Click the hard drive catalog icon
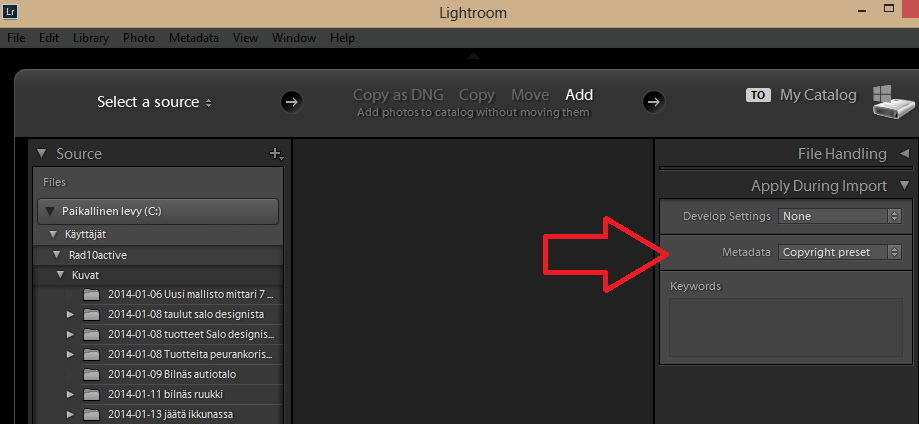 [892, 102]
